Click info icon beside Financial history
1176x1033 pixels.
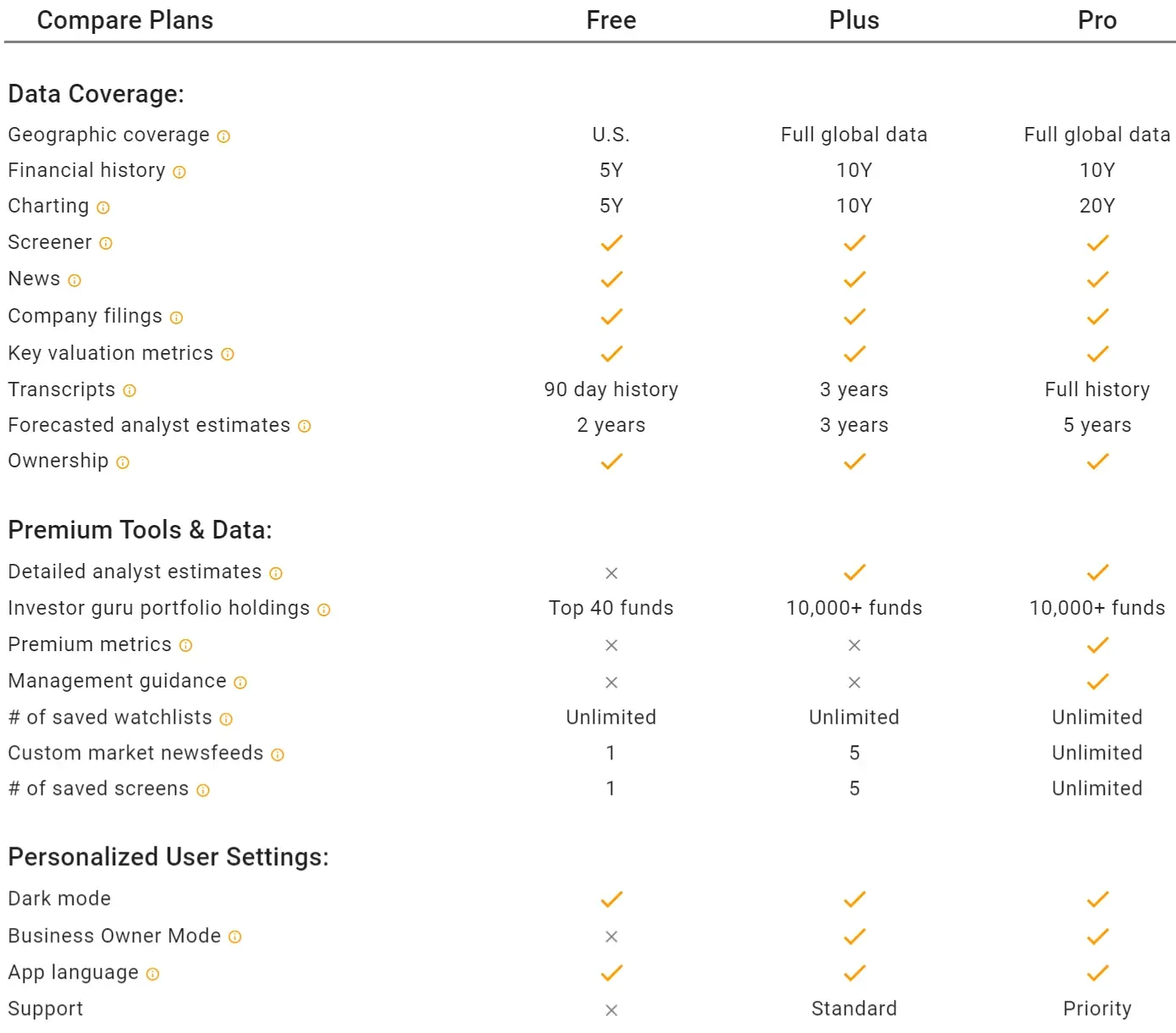pos(179,172)
